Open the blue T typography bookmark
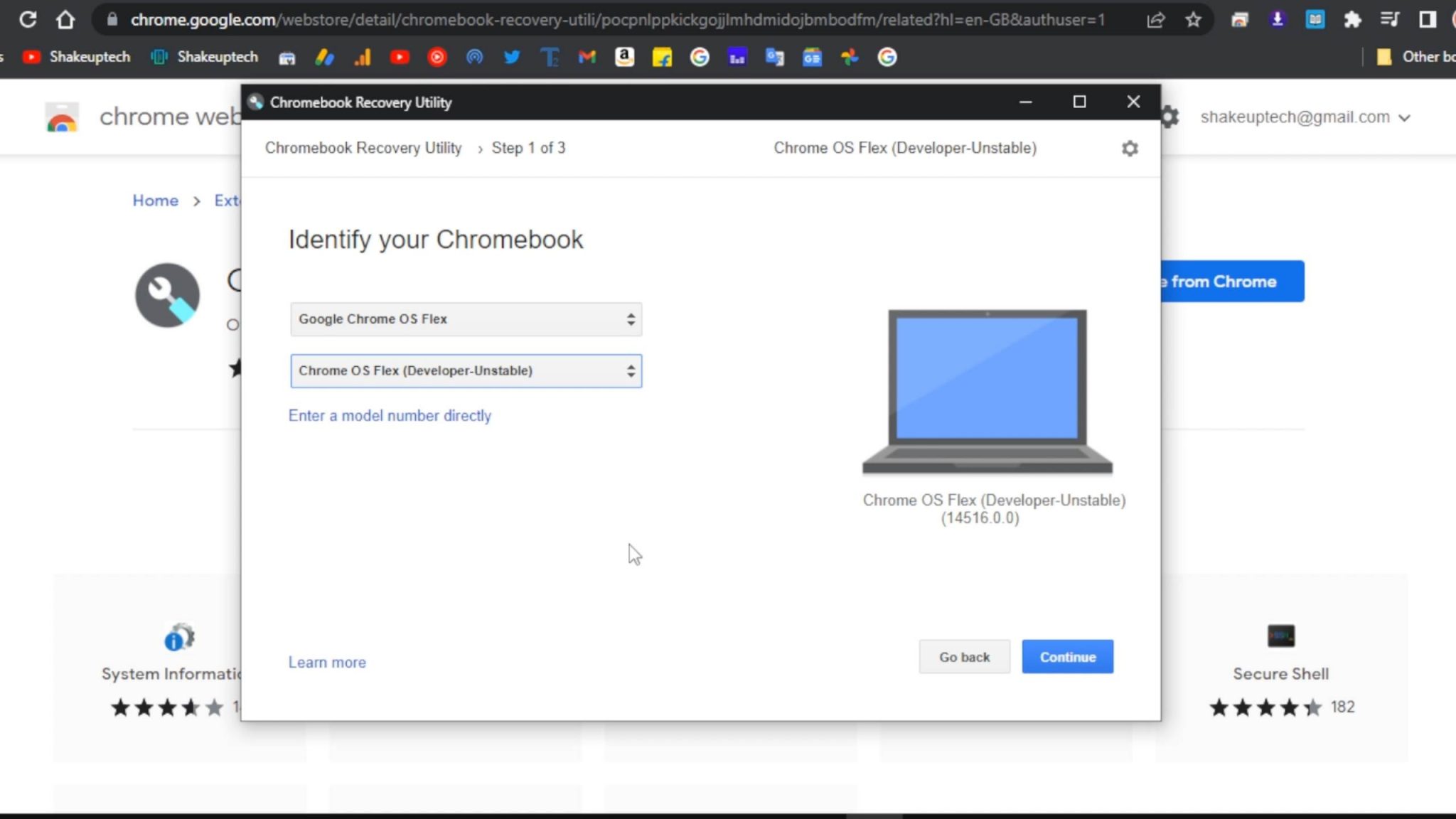This screenshot has height=819, width=1456. pos(550,57)
